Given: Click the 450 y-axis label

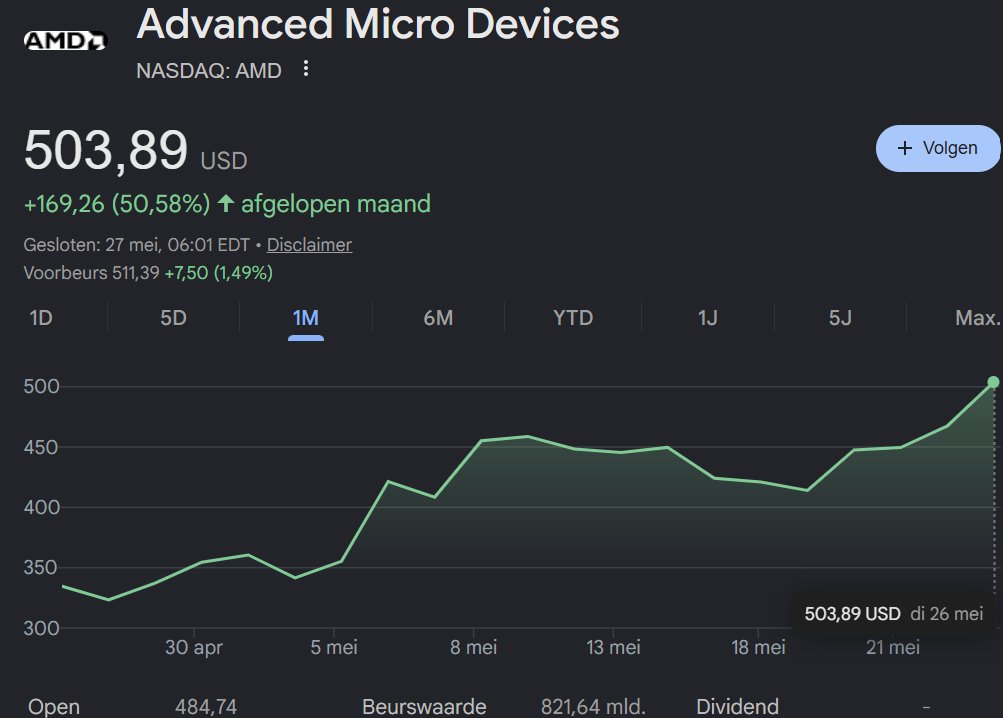Looking at the screenshot, I should [42, 447].
